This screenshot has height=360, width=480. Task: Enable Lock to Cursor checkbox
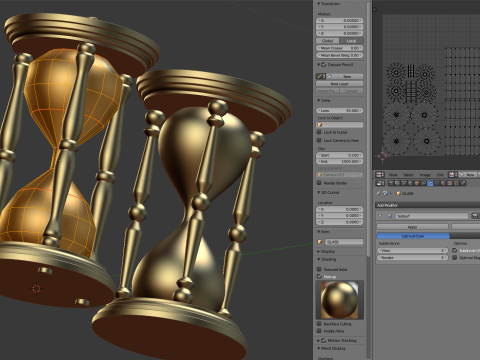click(x=319, y=132)
